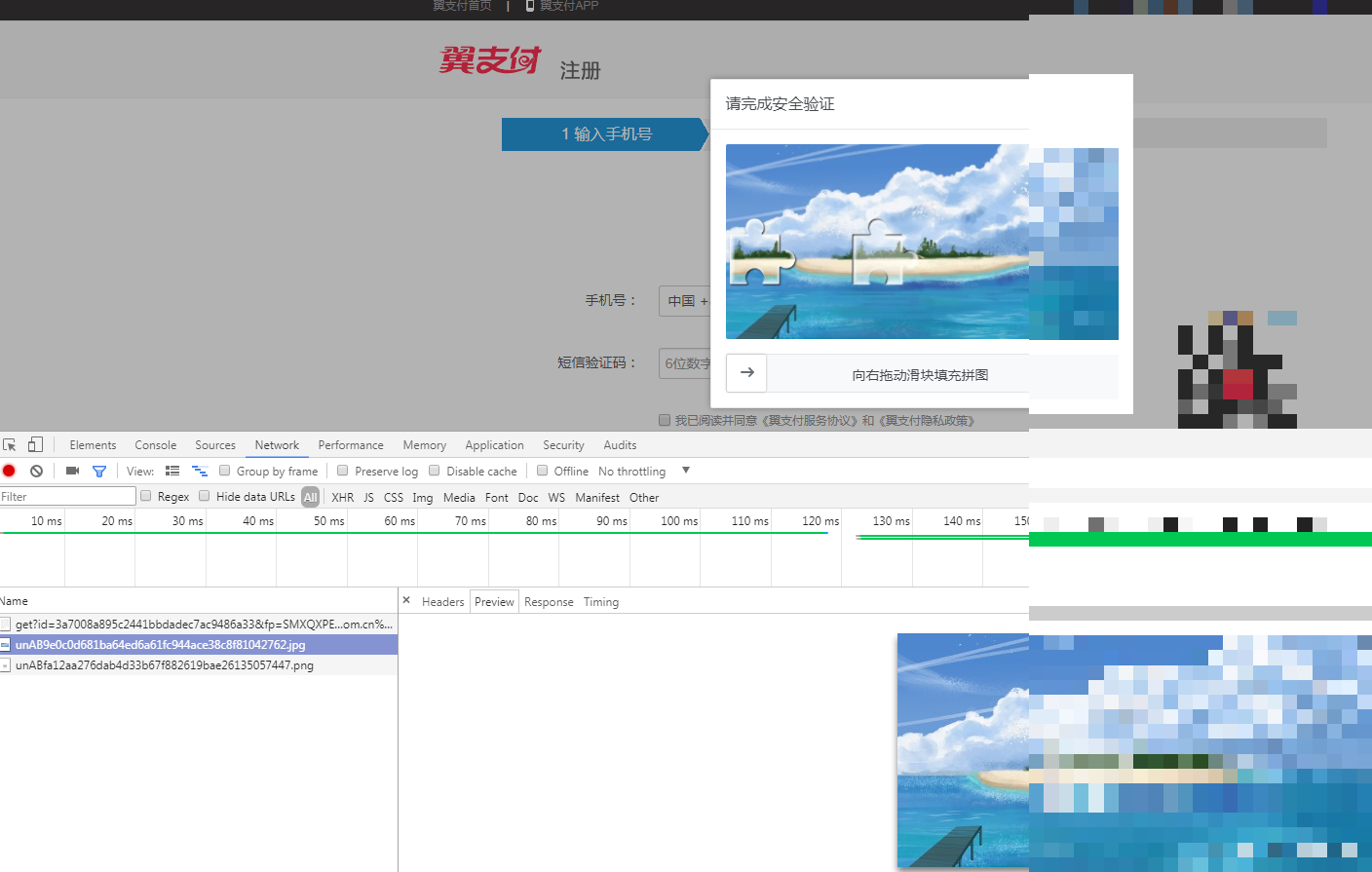Viewport: 1372px width, 872px height.
Task: Click the inspect element picker icon
Action: tap(10, 444)
